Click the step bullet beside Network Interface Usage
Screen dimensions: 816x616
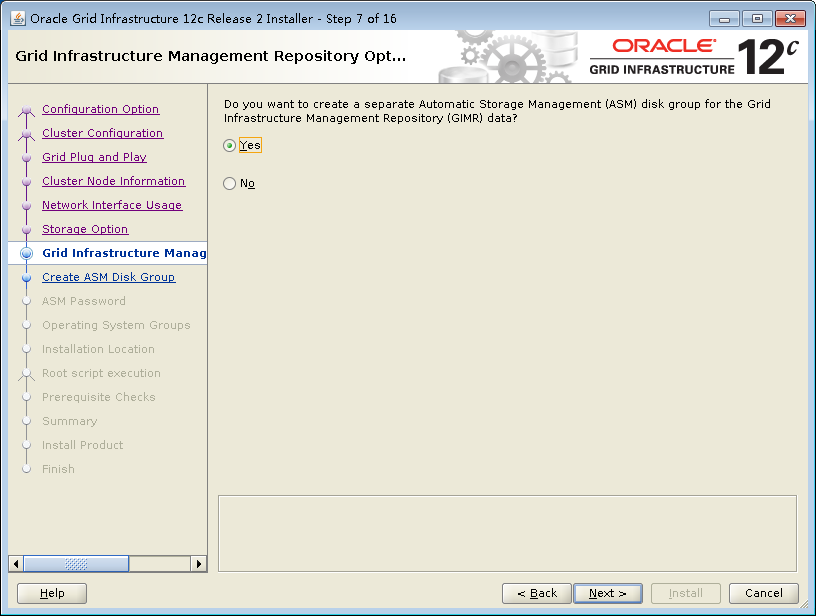(27, 206)
